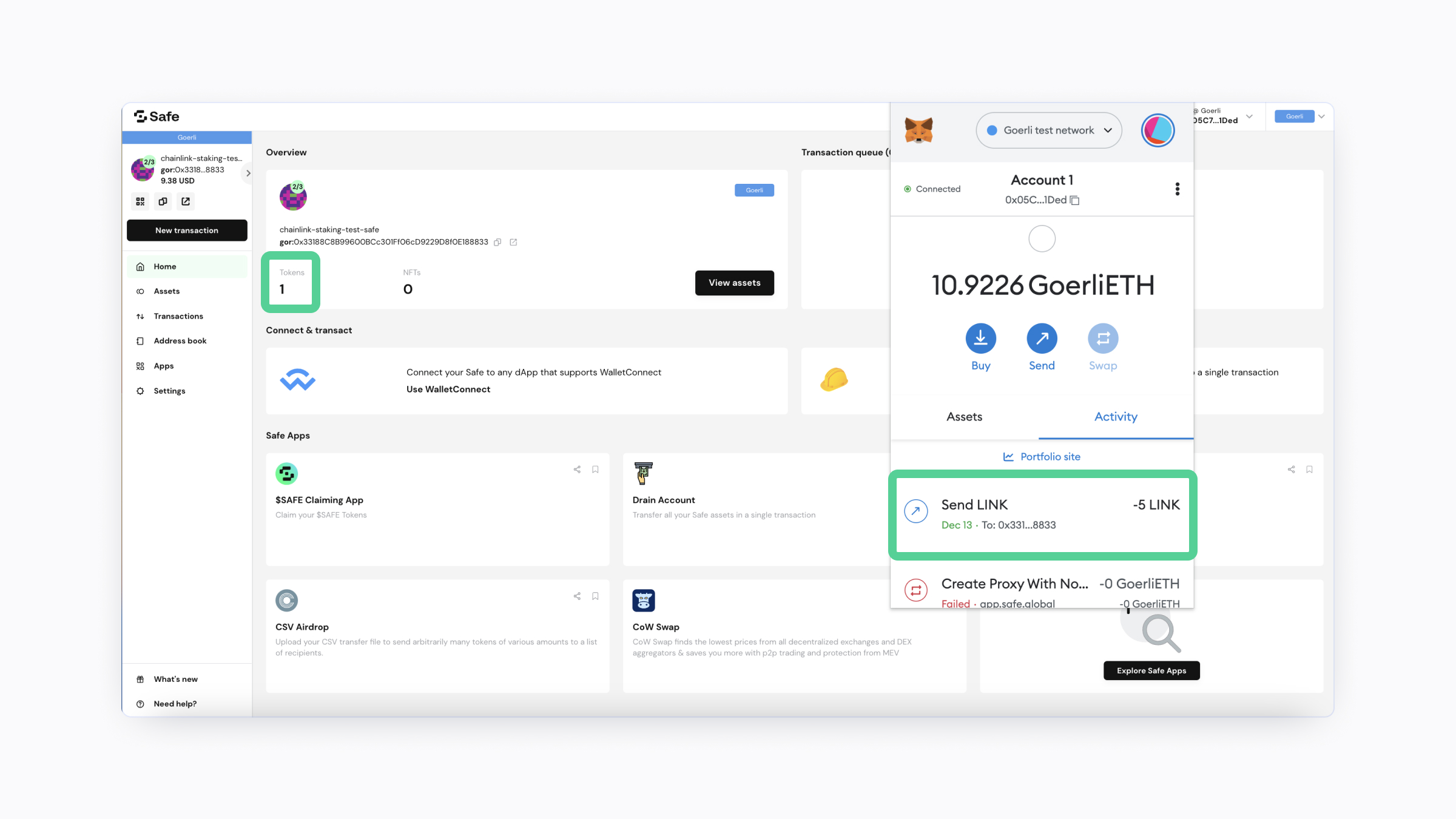Click the View assets button
This screenshot has width=1456, height=819.
734,283
